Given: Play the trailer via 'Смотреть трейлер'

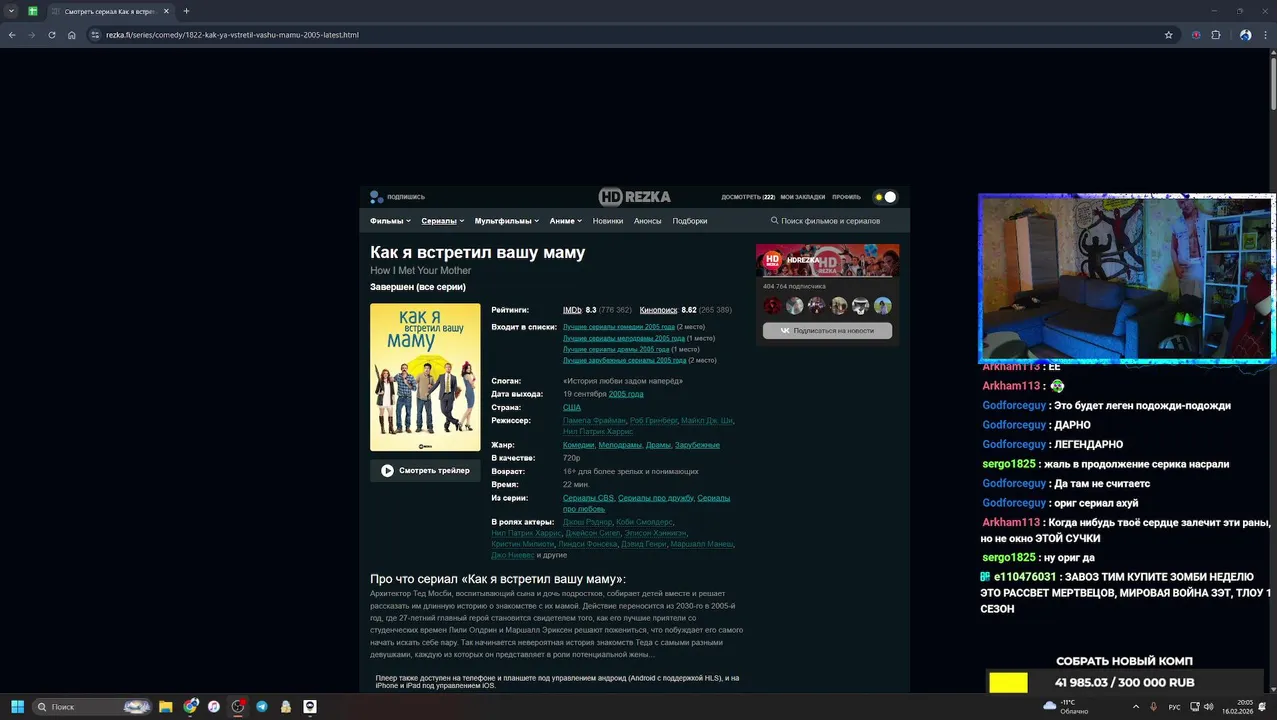Looking at the screenshot, I should pos(425,471).
